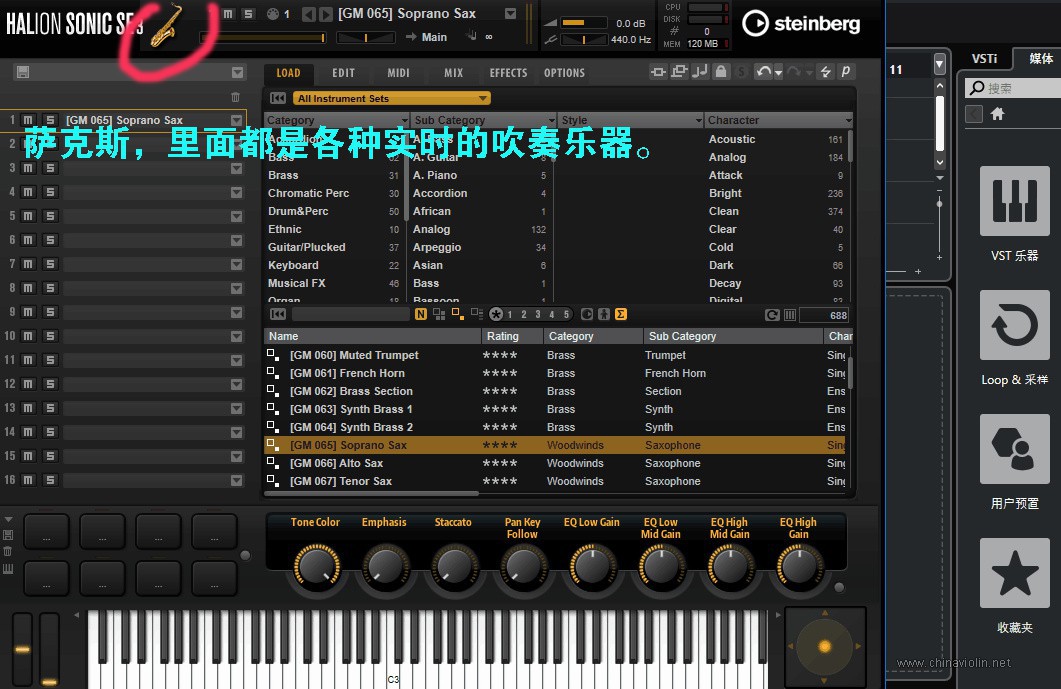1061x689 pixels.
Task: Click the Steinberg logo
Action: coord(801,24)
